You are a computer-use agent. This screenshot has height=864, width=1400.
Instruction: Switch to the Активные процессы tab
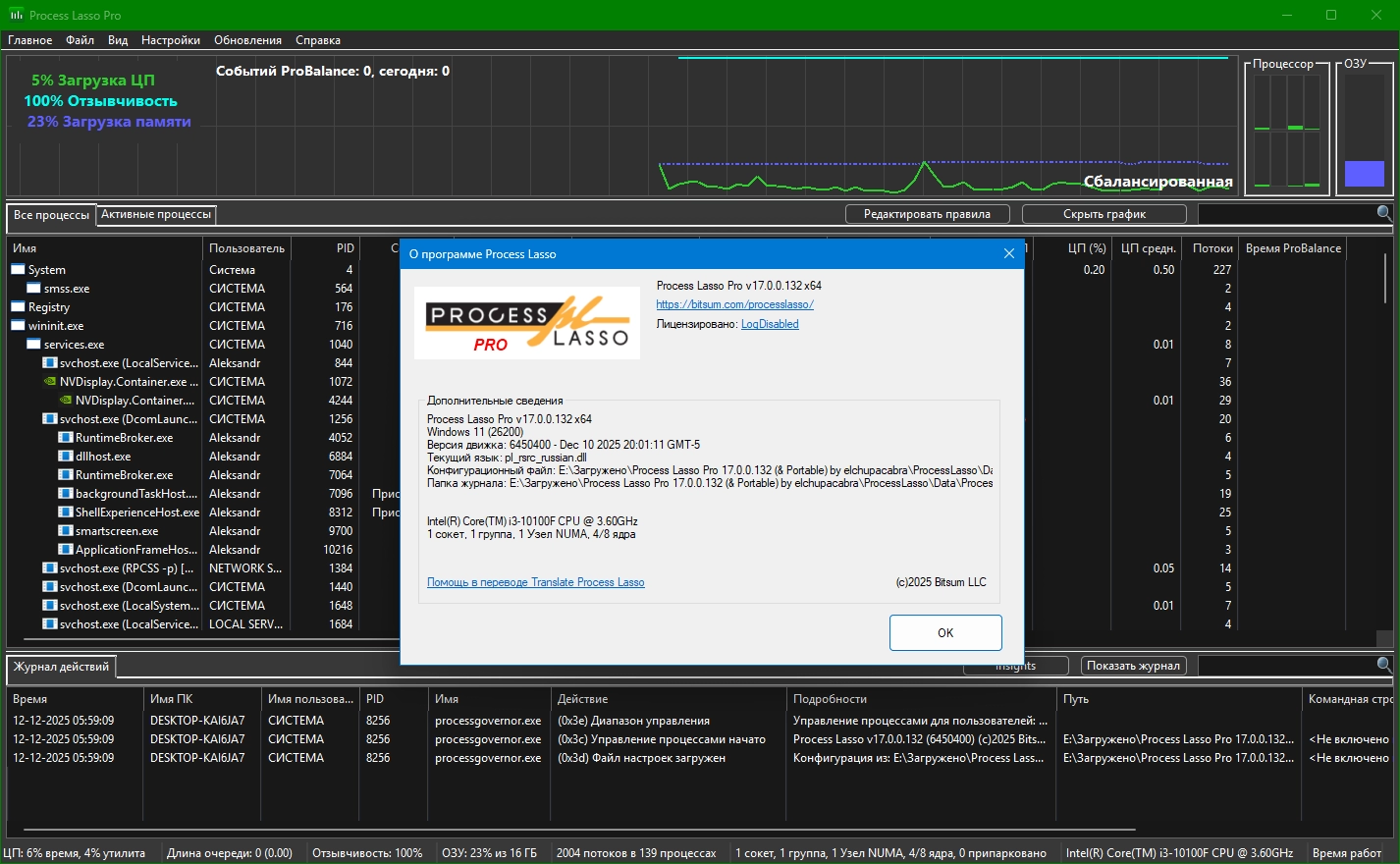point(156,214)
